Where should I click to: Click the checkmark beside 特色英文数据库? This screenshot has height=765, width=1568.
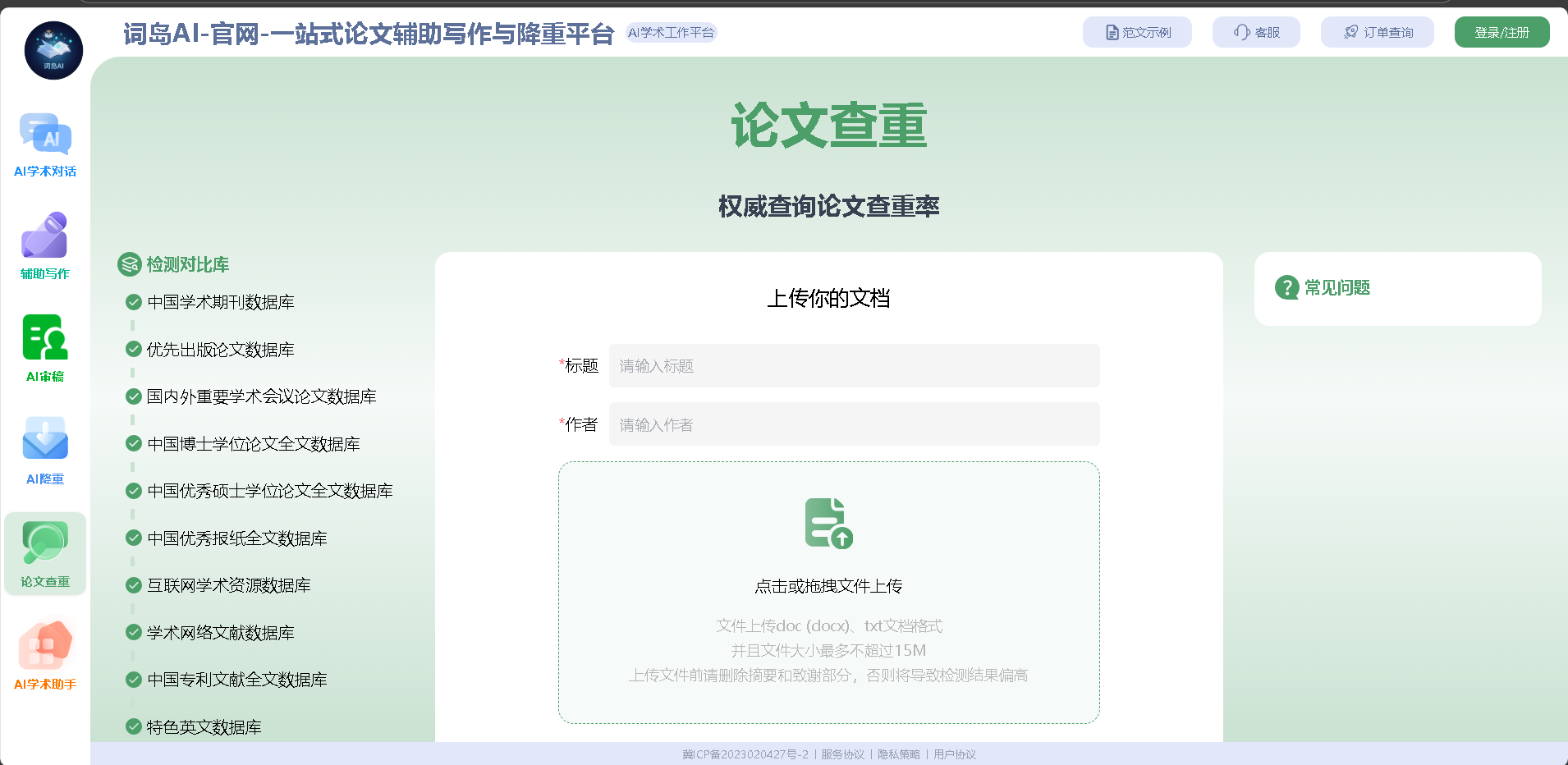coord(133,726)
